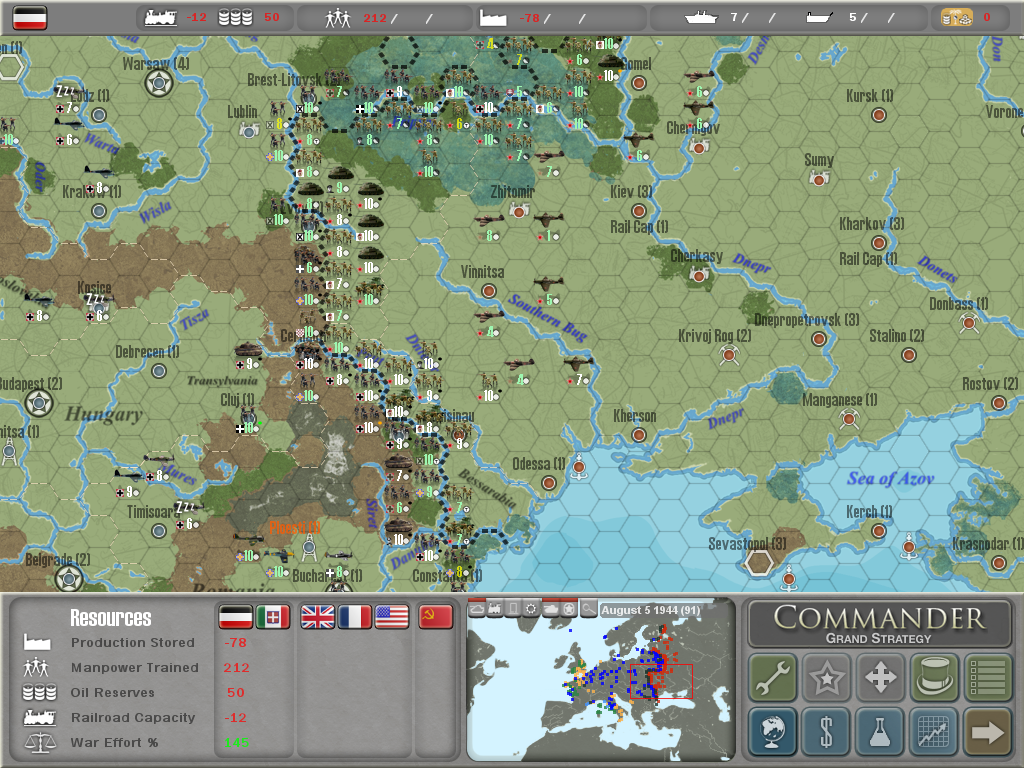The image size is (1024, 768).
Task: Open the top hat diplomacy button
Action: [x=934, y=677]
